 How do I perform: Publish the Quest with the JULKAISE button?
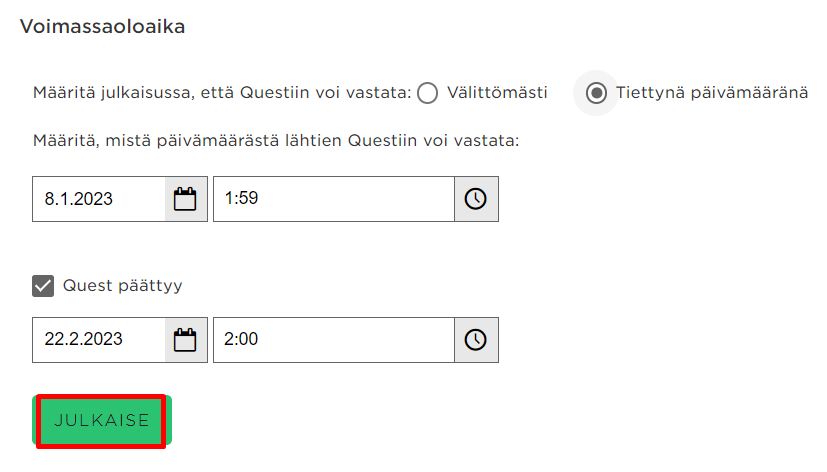click(102, 420)
